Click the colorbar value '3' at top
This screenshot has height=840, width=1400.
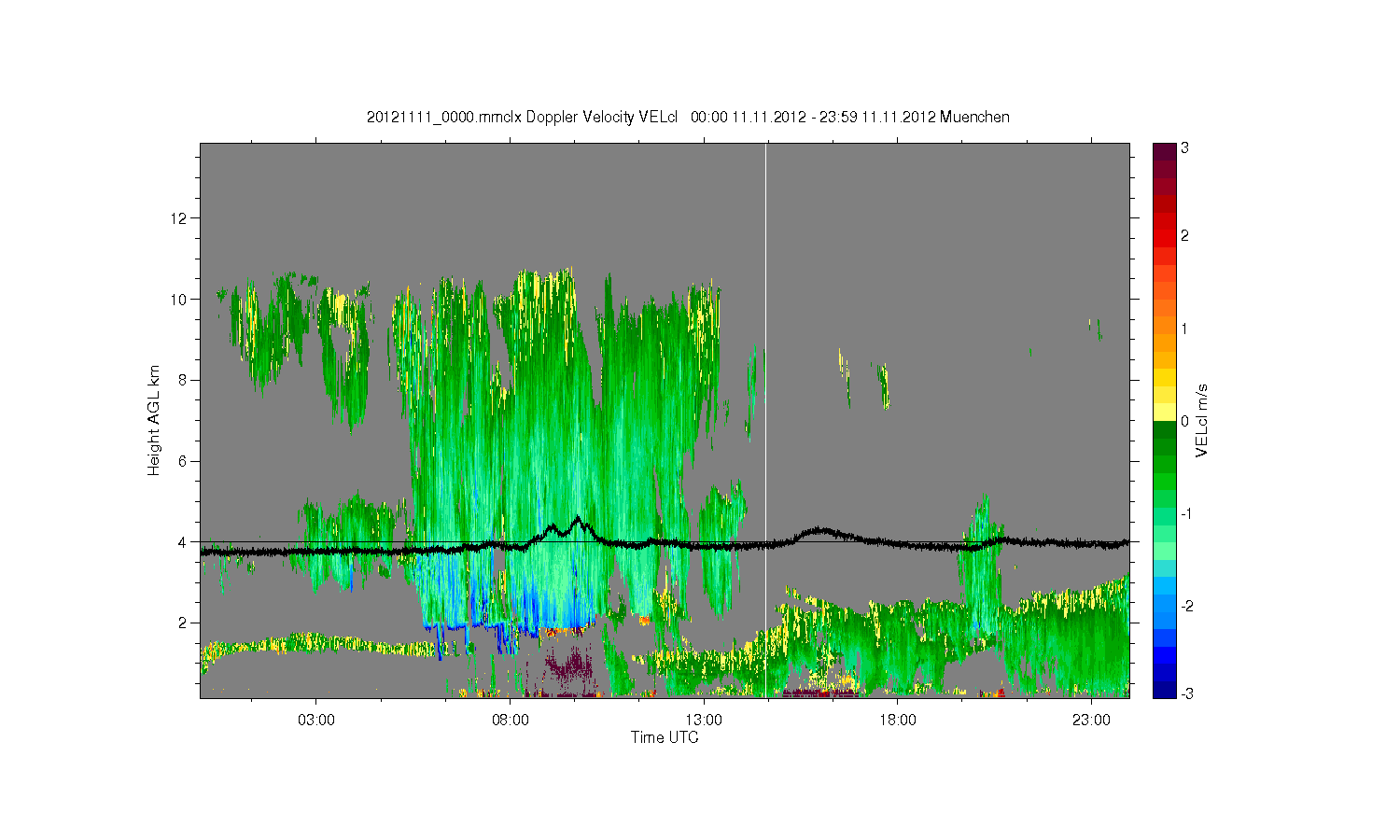(1184, 148)
